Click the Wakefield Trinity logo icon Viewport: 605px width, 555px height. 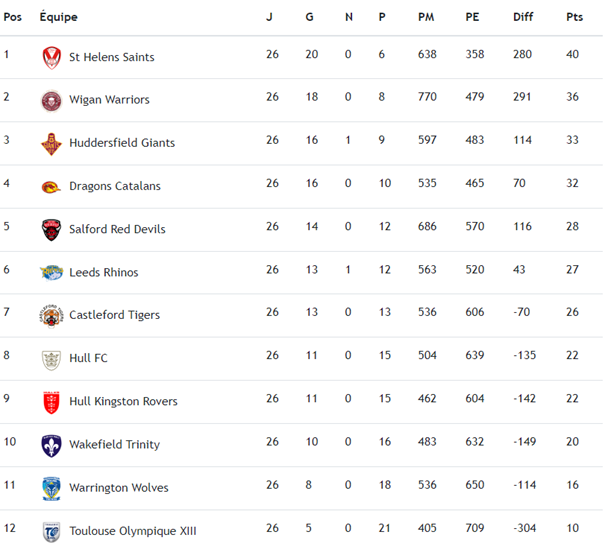pyautogui.click(x=51, y=444)
